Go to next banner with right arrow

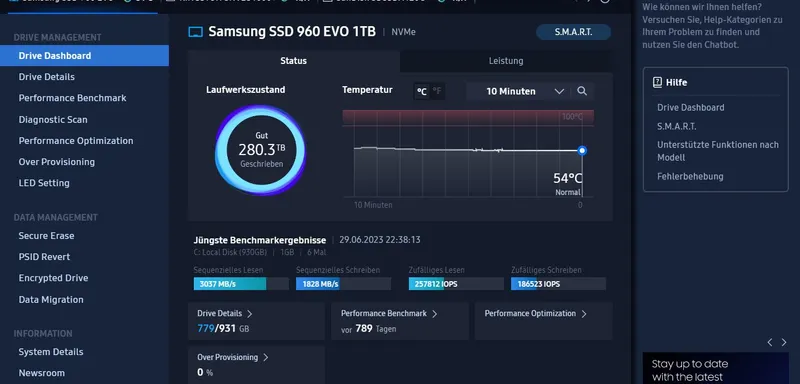[x=784, y=343]
